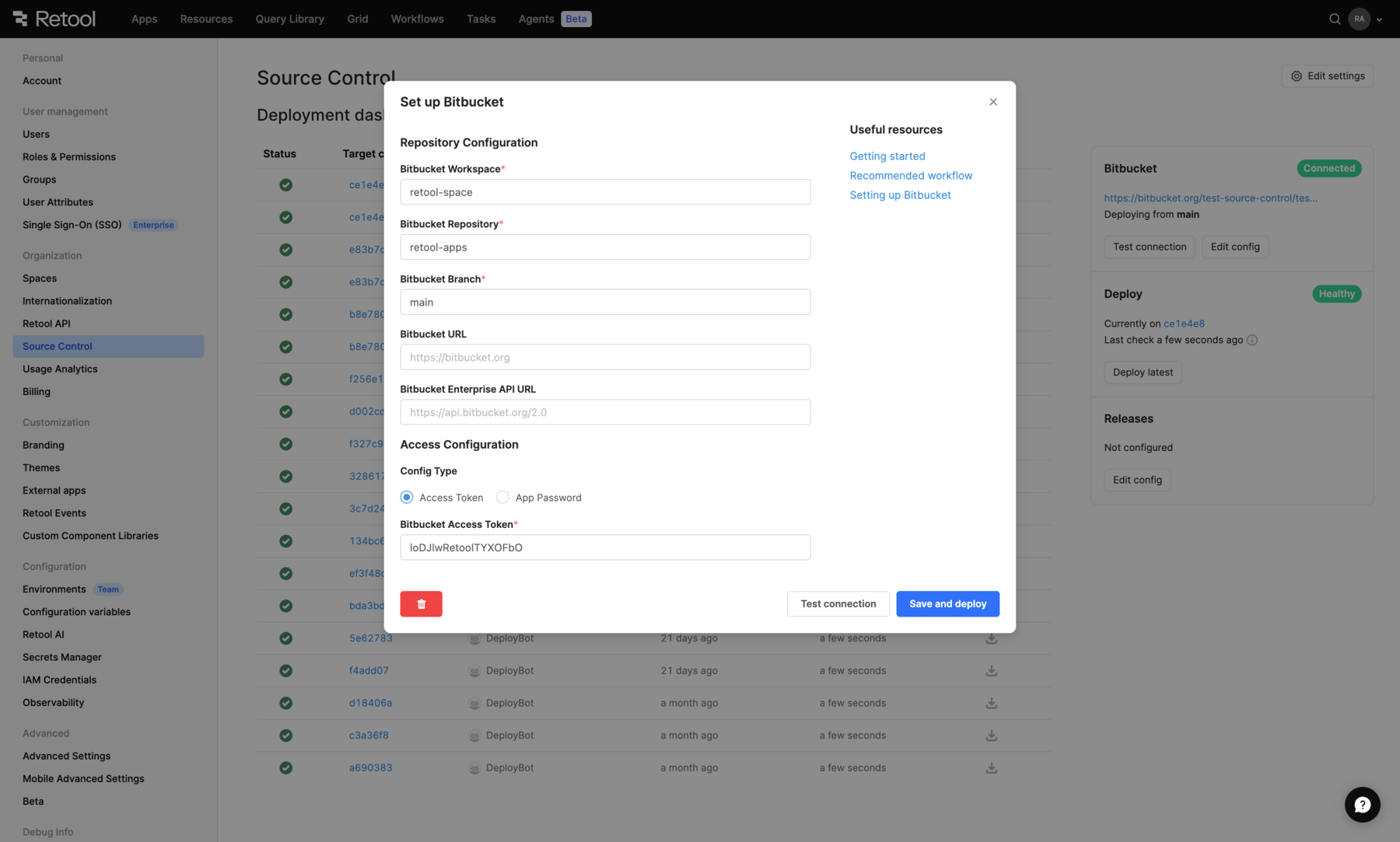This screenshot has height=842, width=1400.
Task: Click the Bitbucket Enterprise API URL field
Action: 605,413
